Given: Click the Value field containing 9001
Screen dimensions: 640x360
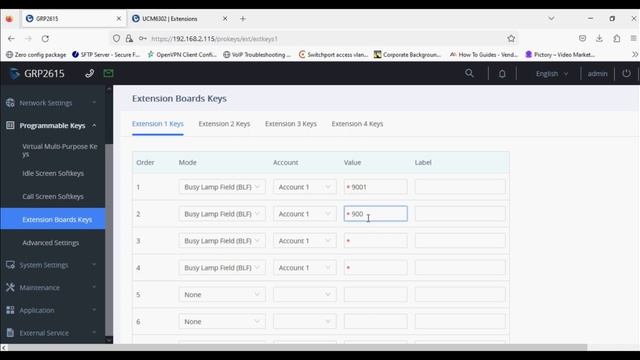Looking at the screenshot, I should pyautogui.click(x=376, y=187).
